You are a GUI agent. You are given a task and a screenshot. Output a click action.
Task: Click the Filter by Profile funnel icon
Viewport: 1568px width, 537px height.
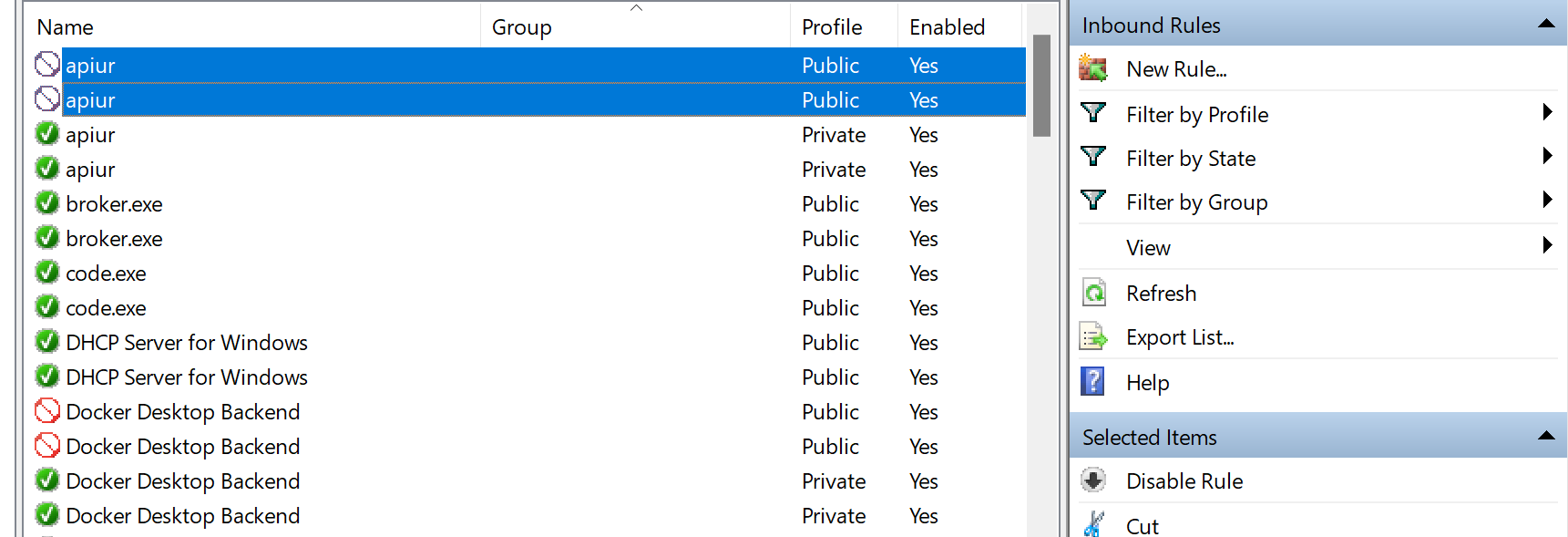(x=1092, y=113)
